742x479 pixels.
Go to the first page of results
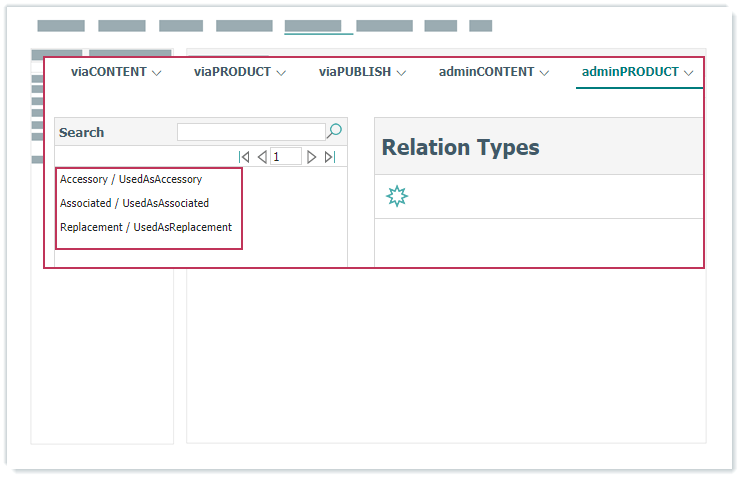point(244,157)
